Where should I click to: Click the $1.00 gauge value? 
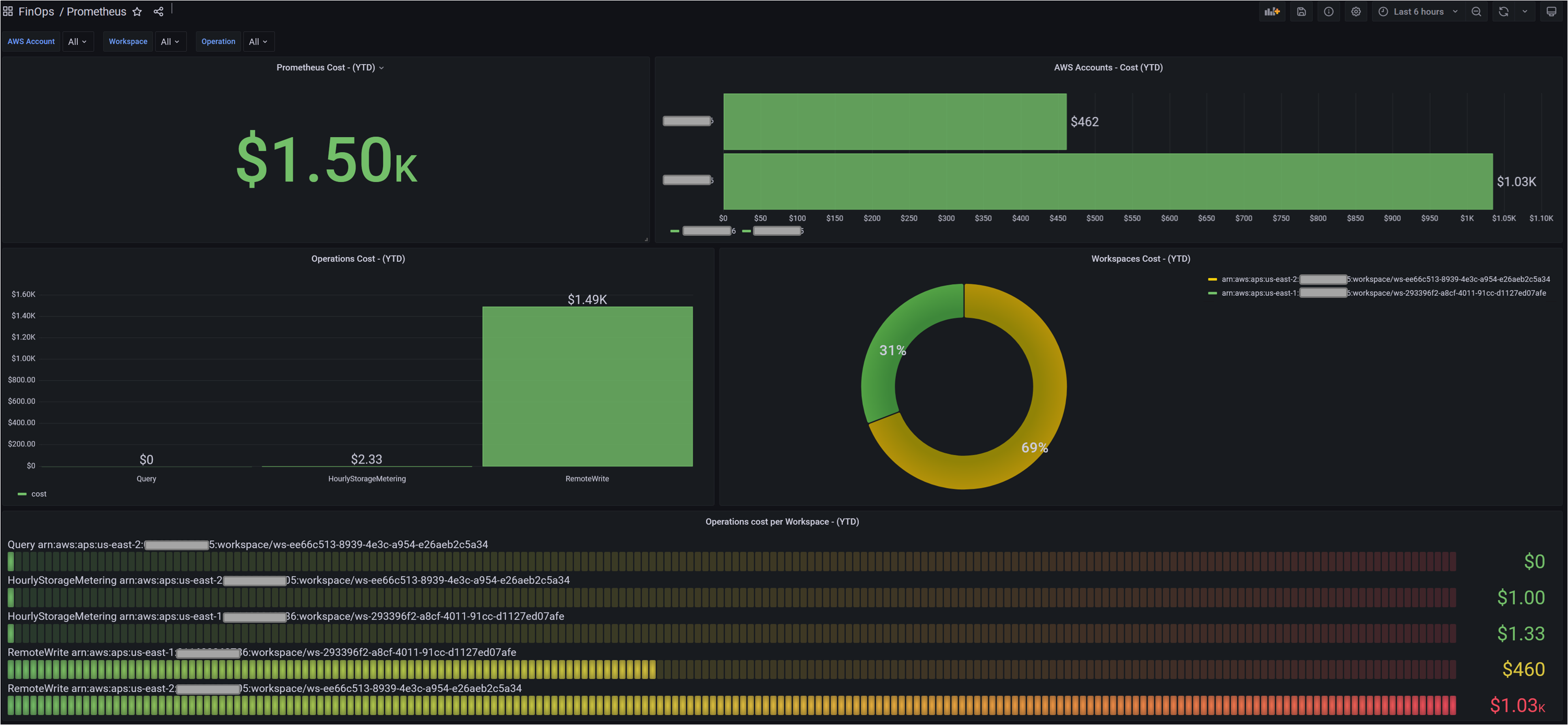(1521, 598)
